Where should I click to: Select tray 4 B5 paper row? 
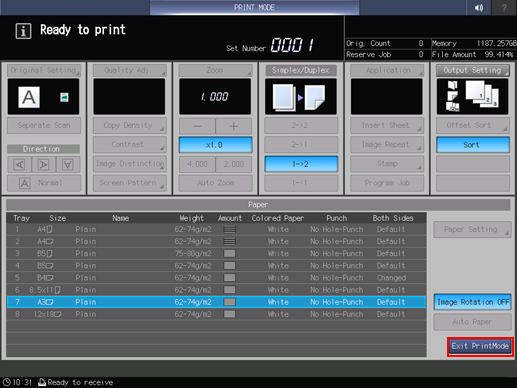click(x=216, y=266)
